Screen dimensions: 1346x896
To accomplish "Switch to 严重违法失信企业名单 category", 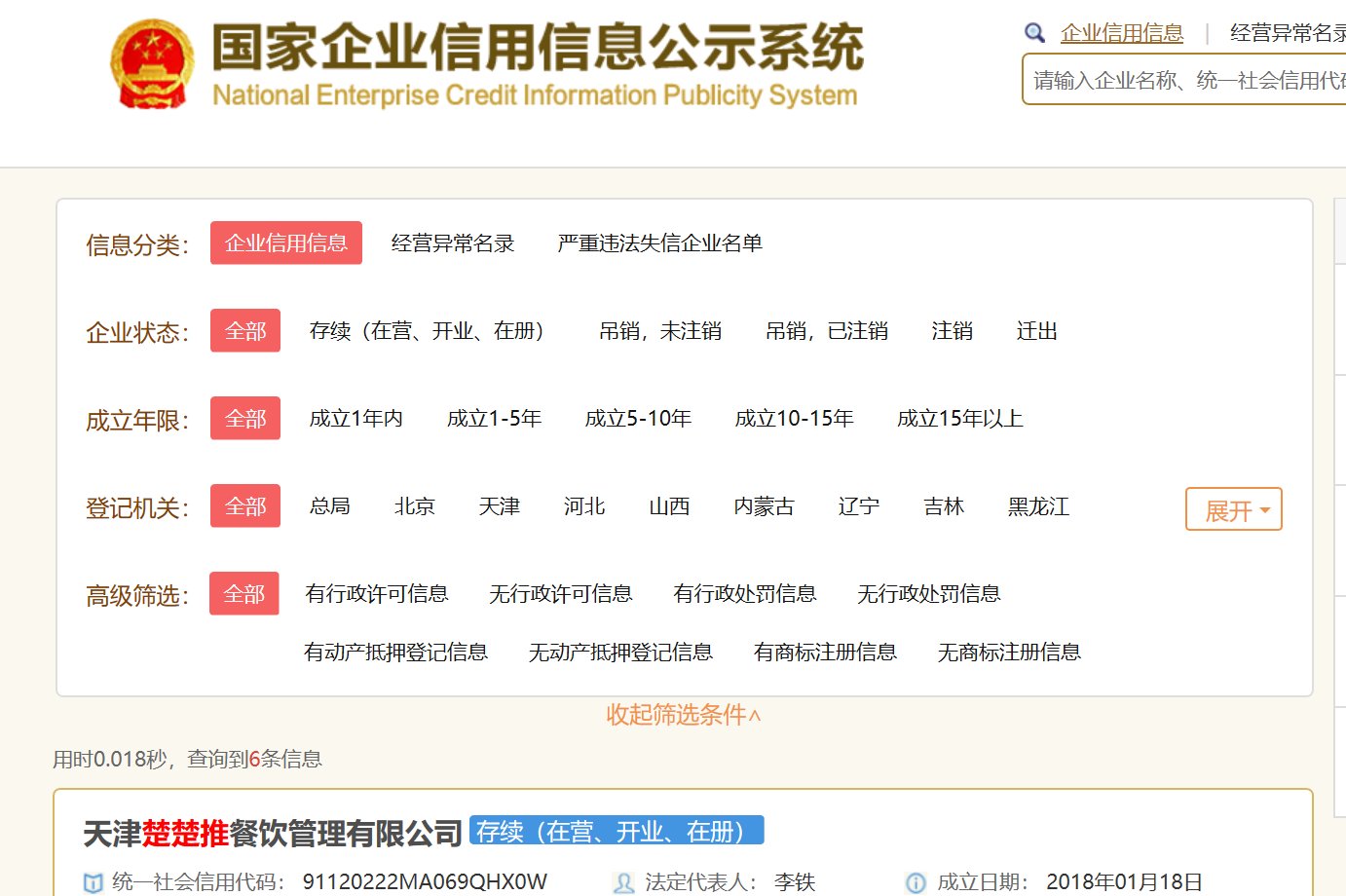I will point(660,243).
